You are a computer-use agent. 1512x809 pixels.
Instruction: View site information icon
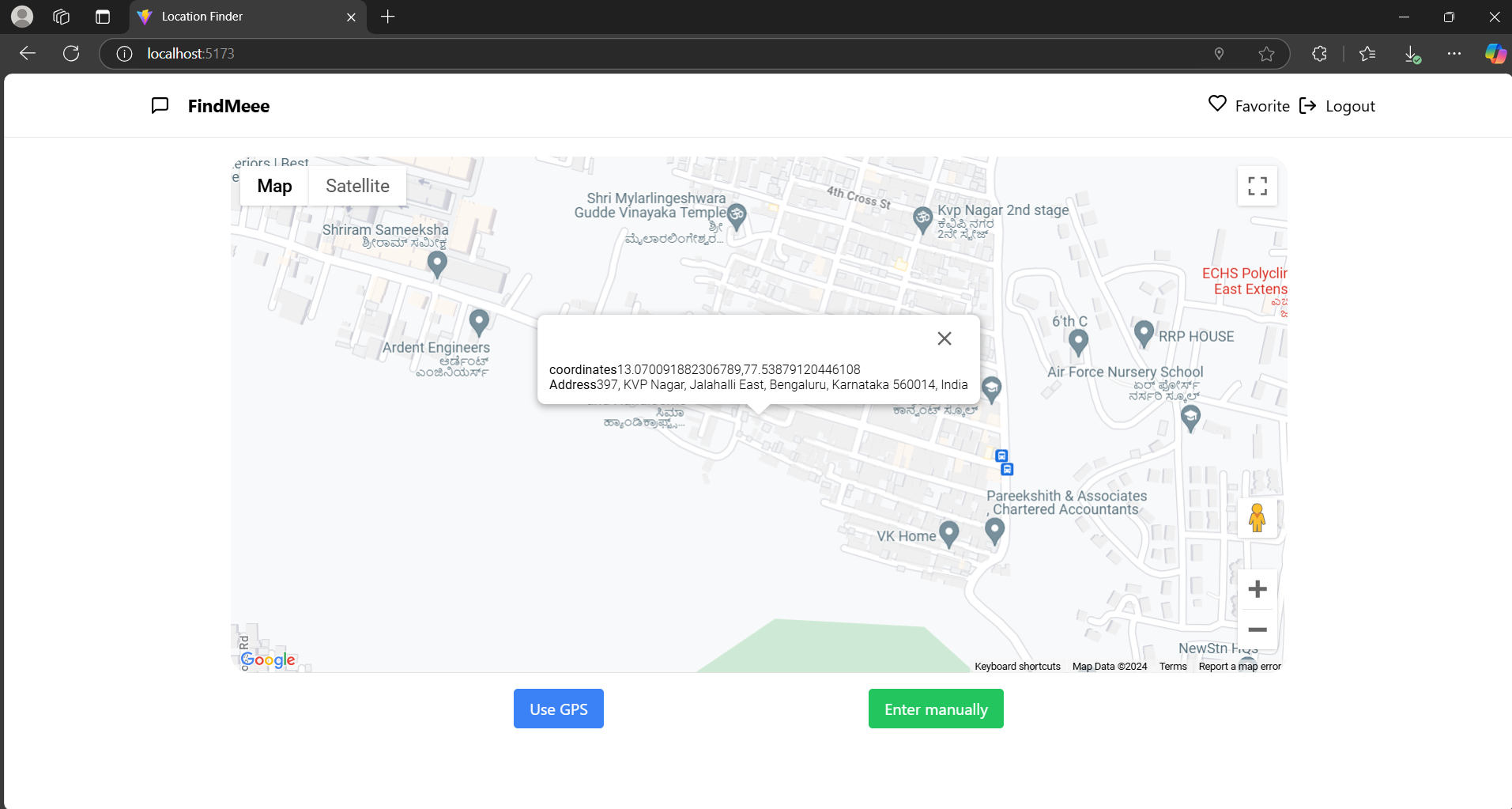pyautogui.click(x=124, y=54)
